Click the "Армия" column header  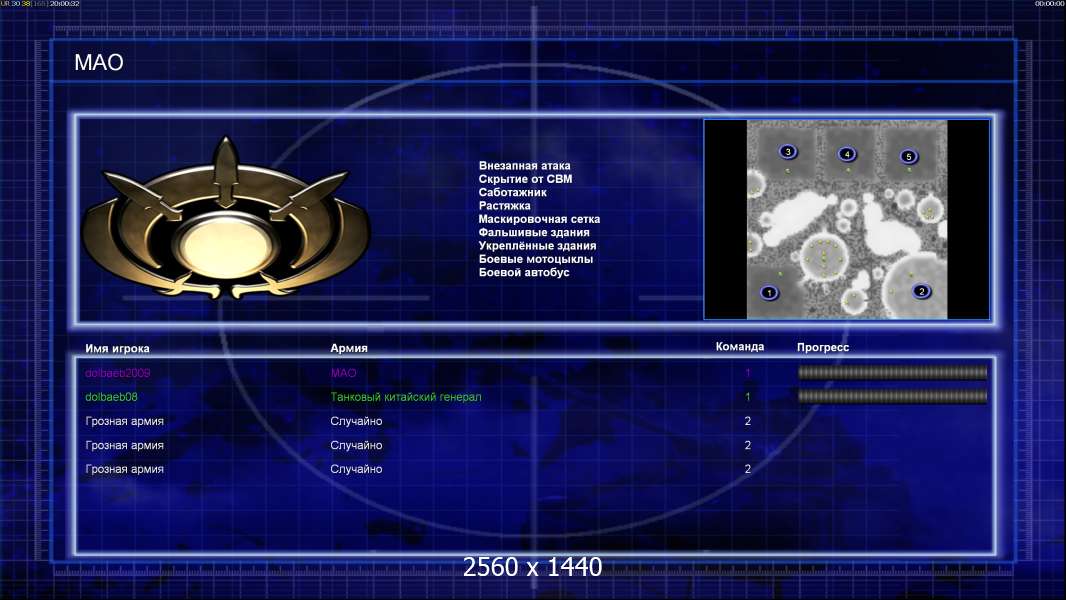[x=349, y=348]
